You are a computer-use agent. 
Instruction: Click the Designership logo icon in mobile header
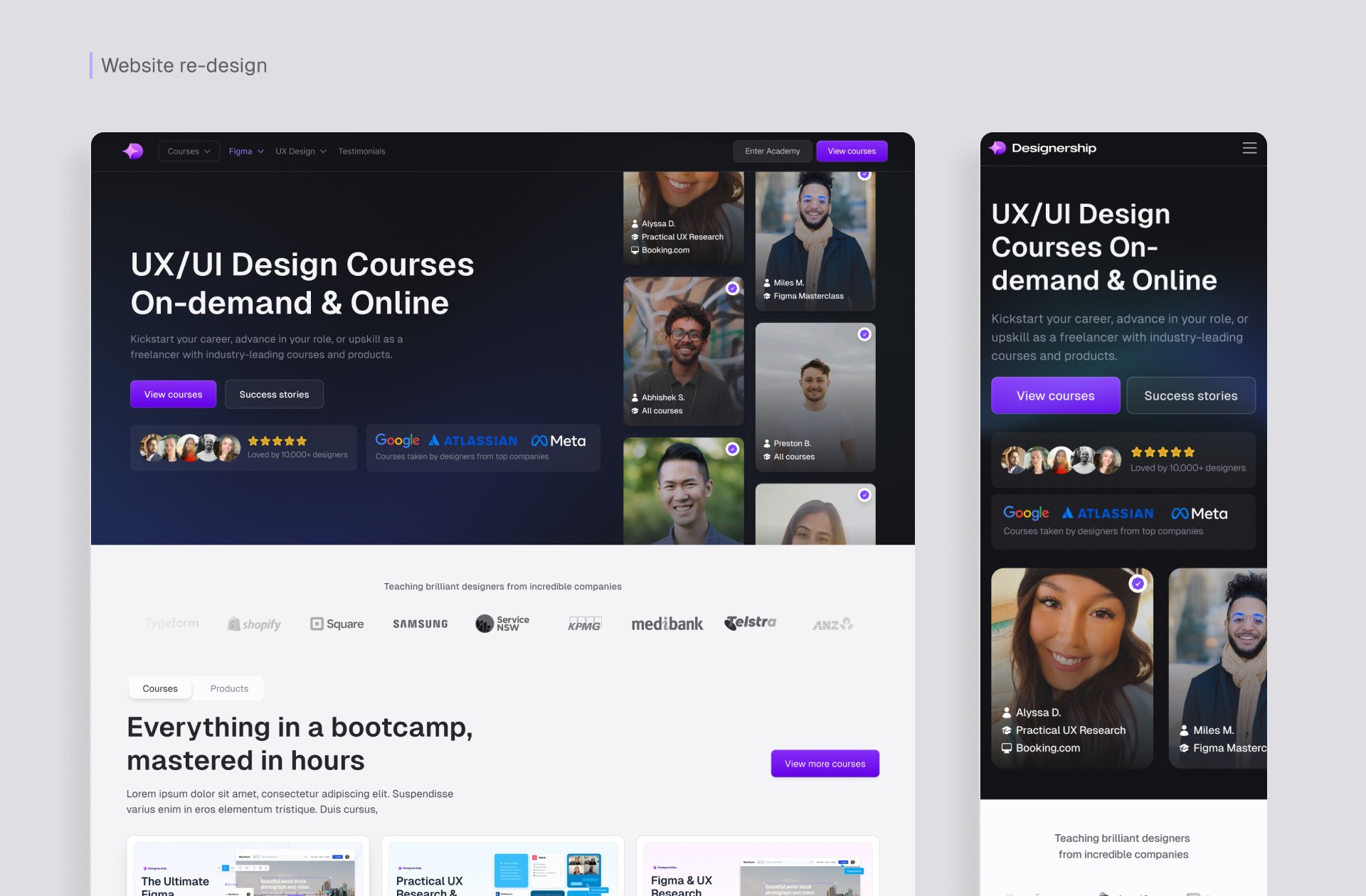(997, 148)
